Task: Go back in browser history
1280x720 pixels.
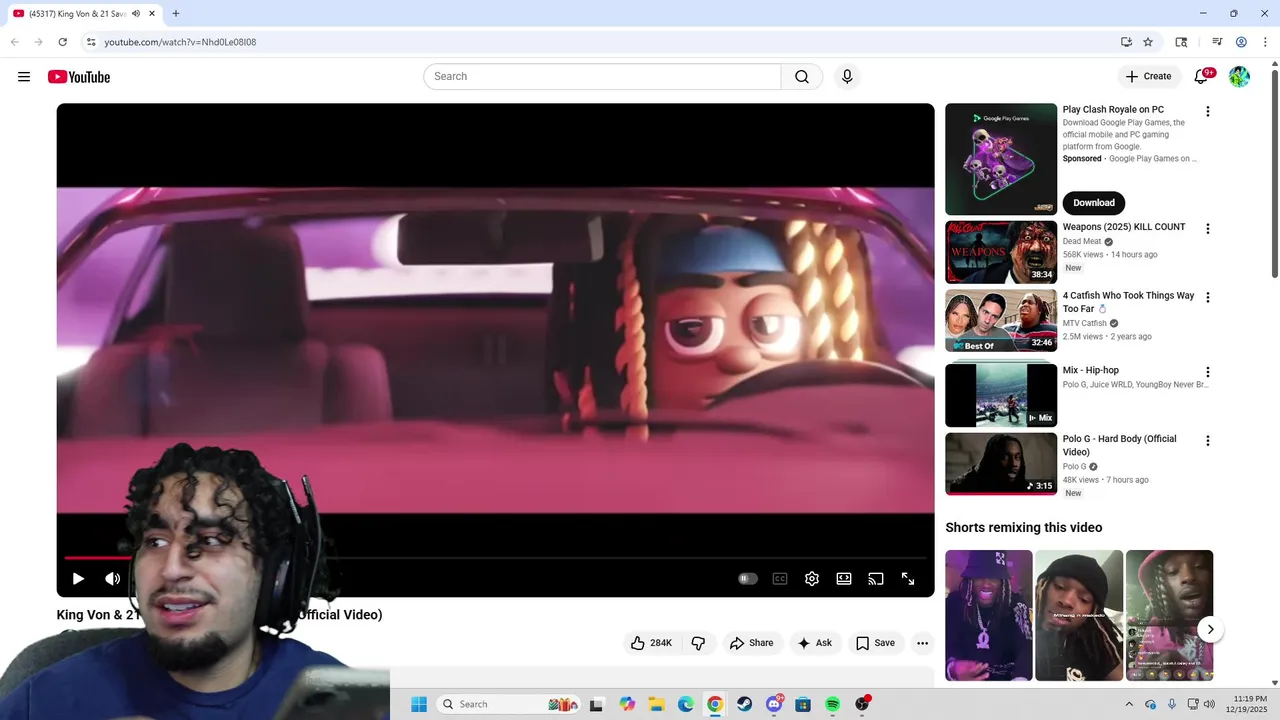Action: (14, 42)
